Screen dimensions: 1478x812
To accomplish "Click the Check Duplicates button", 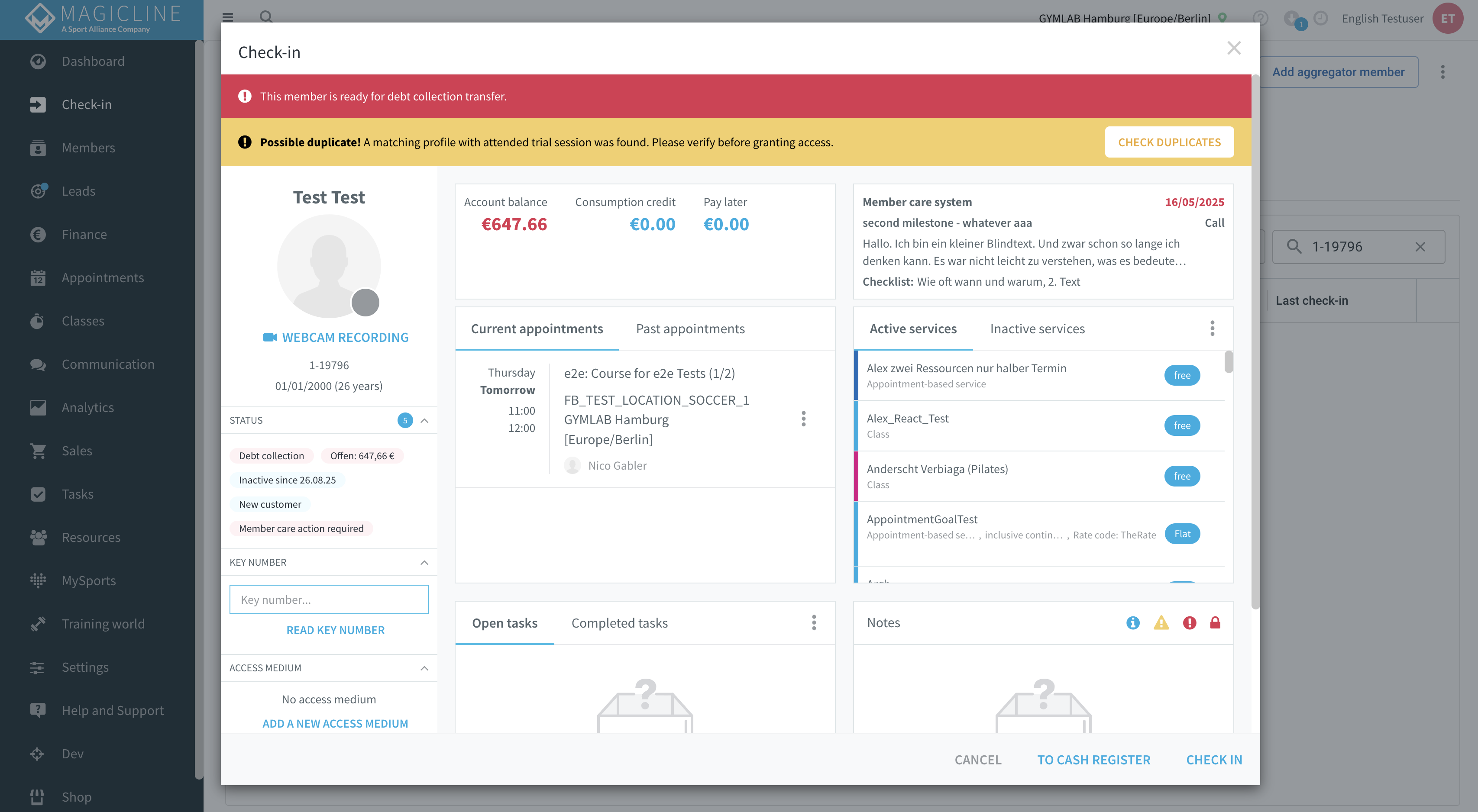I will click(1169, 142).
